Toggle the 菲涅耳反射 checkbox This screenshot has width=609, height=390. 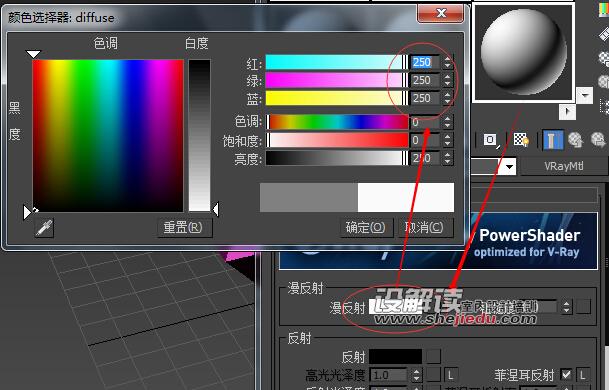click(x=566, y=374)
